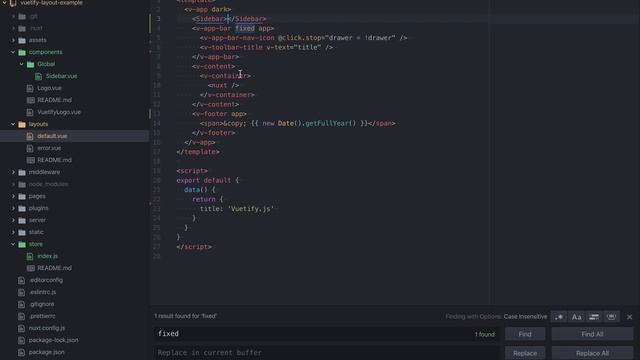This screenshot has width=640, height=360.
Task: Click the package.json file icon
Action: click(x=22, y=352)
